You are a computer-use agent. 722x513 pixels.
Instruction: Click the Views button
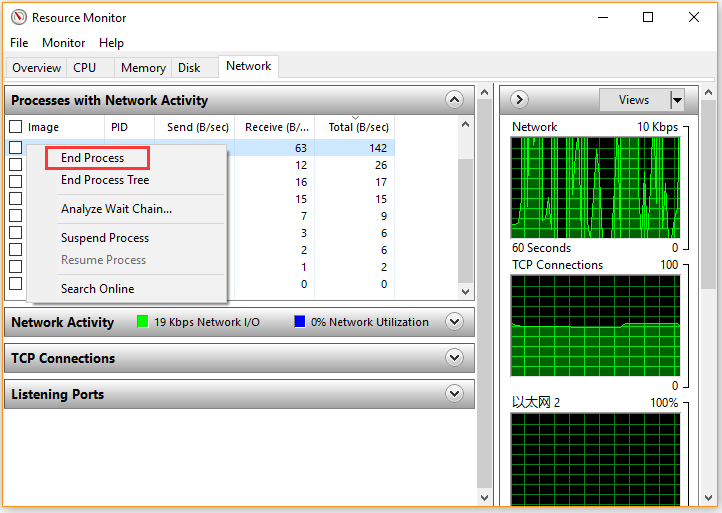pos(634,99)
